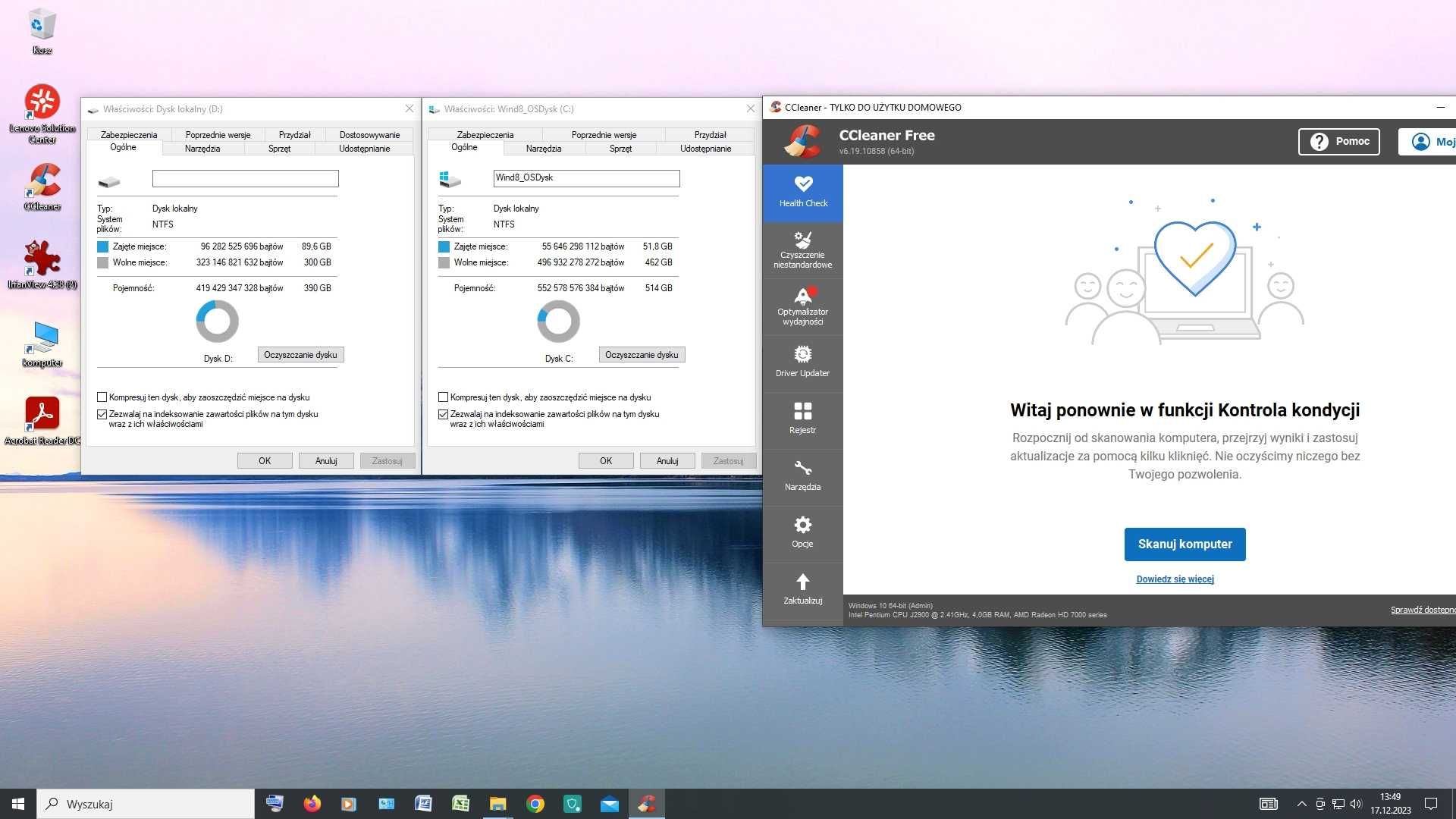This screenshot has height=819, width=1456.
Task: Select CCleaner desktop shortcut icon
Action: pyautogui.click(x=42, y=187)
